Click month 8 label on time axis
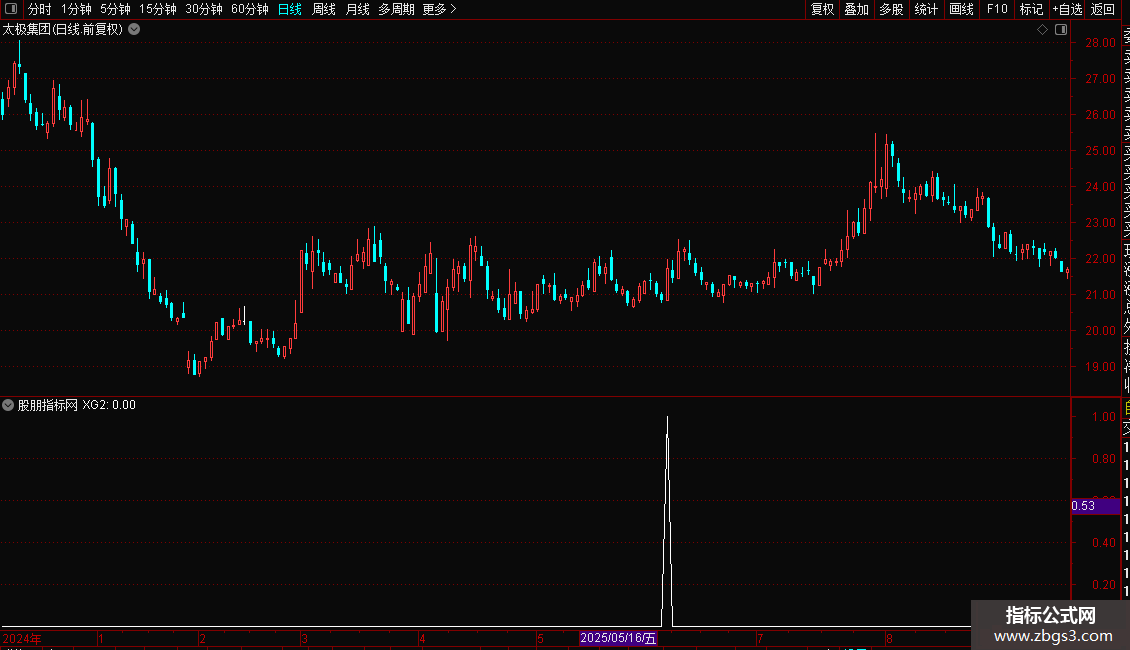The height and width of the screenshot is (650, 1130). (889, 638)
